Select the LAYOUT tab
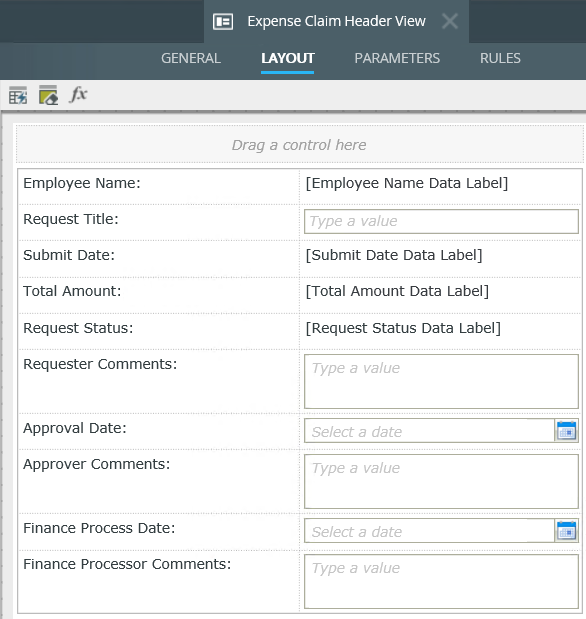This screenshot has height=619, width=586. pyautogui.click(x=287, y=58)
